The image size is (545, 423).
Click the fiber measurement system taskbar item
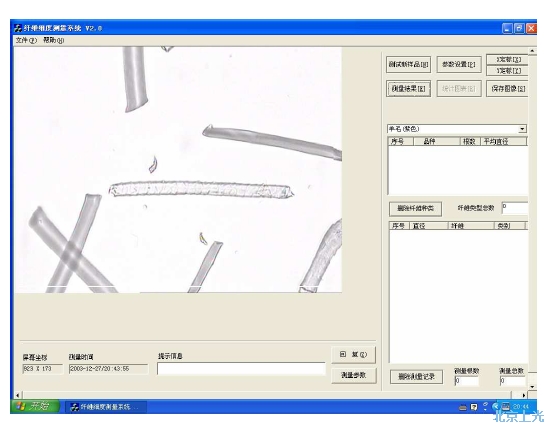click(106, 407)
